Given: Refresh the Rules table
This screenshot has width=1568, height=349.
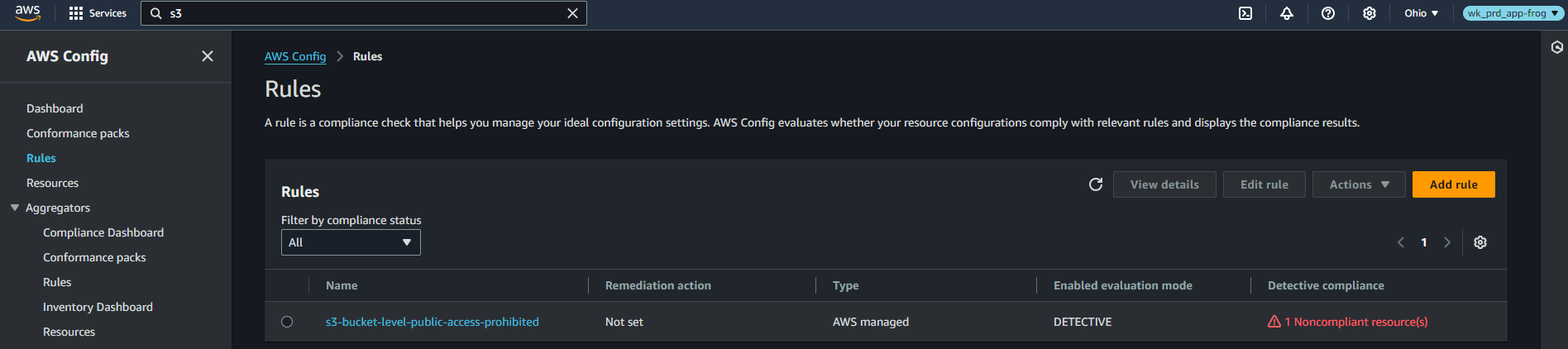Looking at the screenshot, I should pos(1096,184).
